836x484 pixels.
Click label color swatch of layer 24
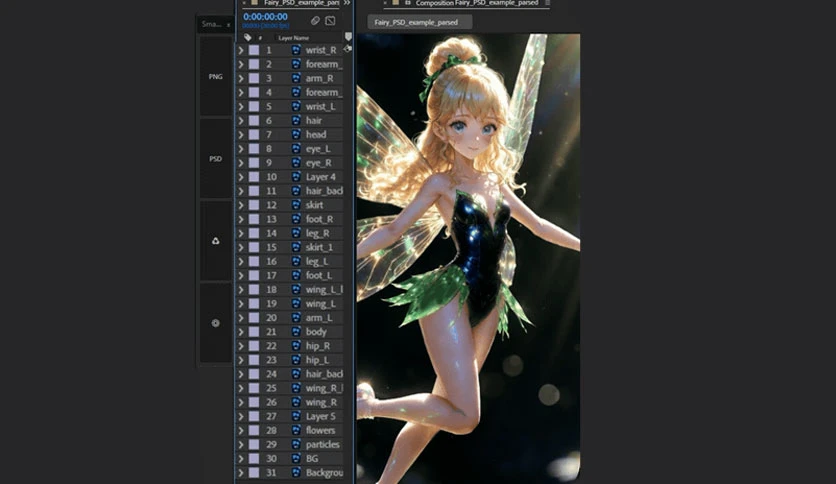tap(254, 374)
